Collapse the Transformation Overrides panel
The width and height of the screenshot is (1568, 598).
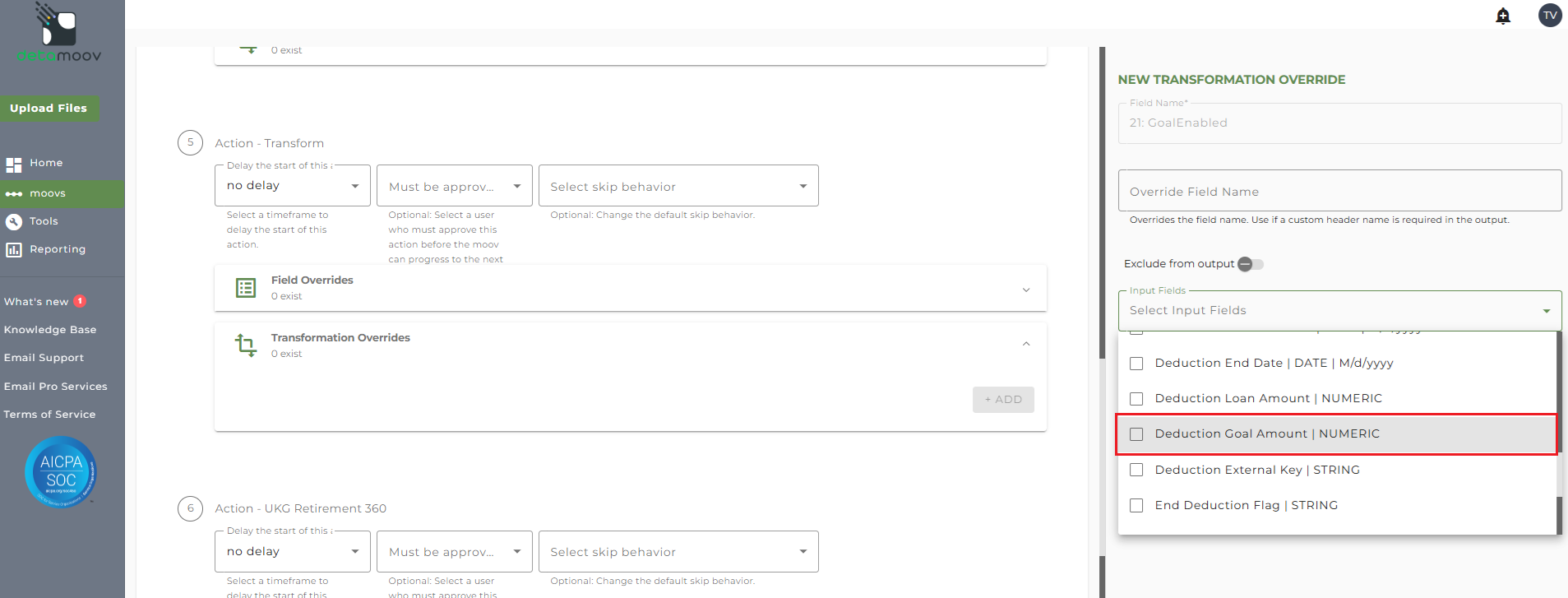pyautogui.click(x=1025, y=344)
